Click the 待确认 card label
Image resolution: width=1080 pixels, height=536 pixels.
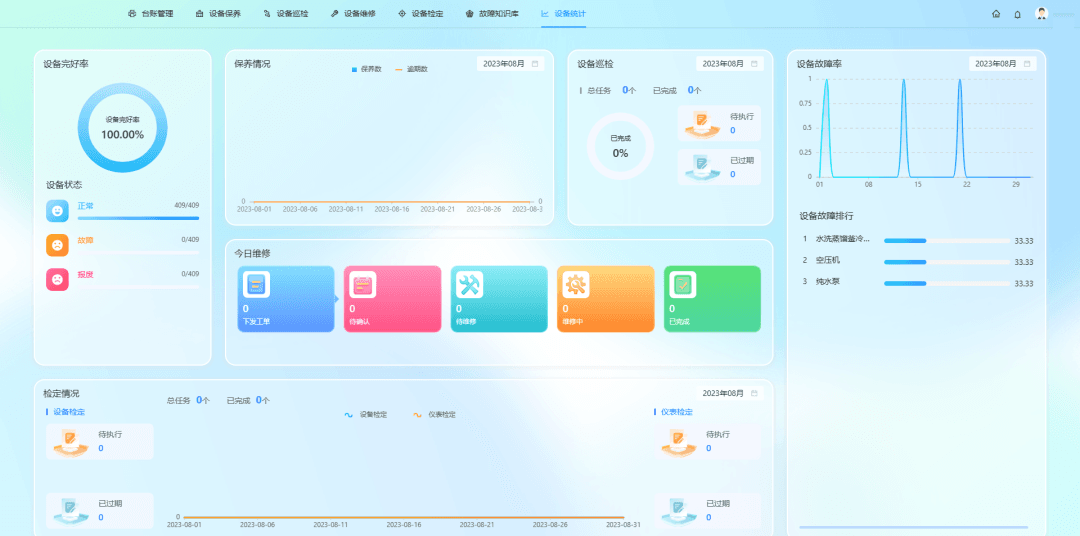pos(360,322)
